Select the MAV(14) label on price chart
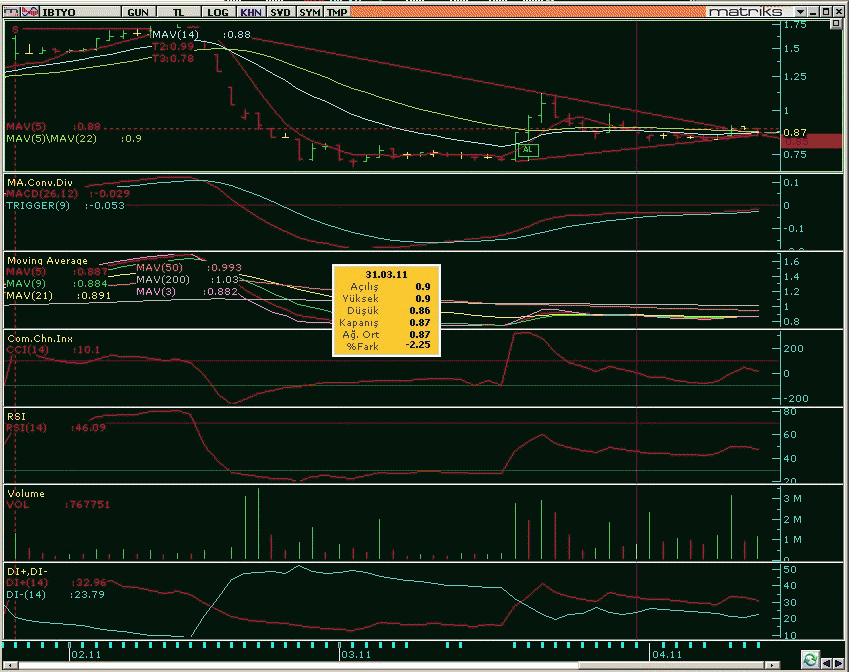Image resolution: width=849 pixels, height=672 pixels. pyautogui.click(x=175, y=35)
